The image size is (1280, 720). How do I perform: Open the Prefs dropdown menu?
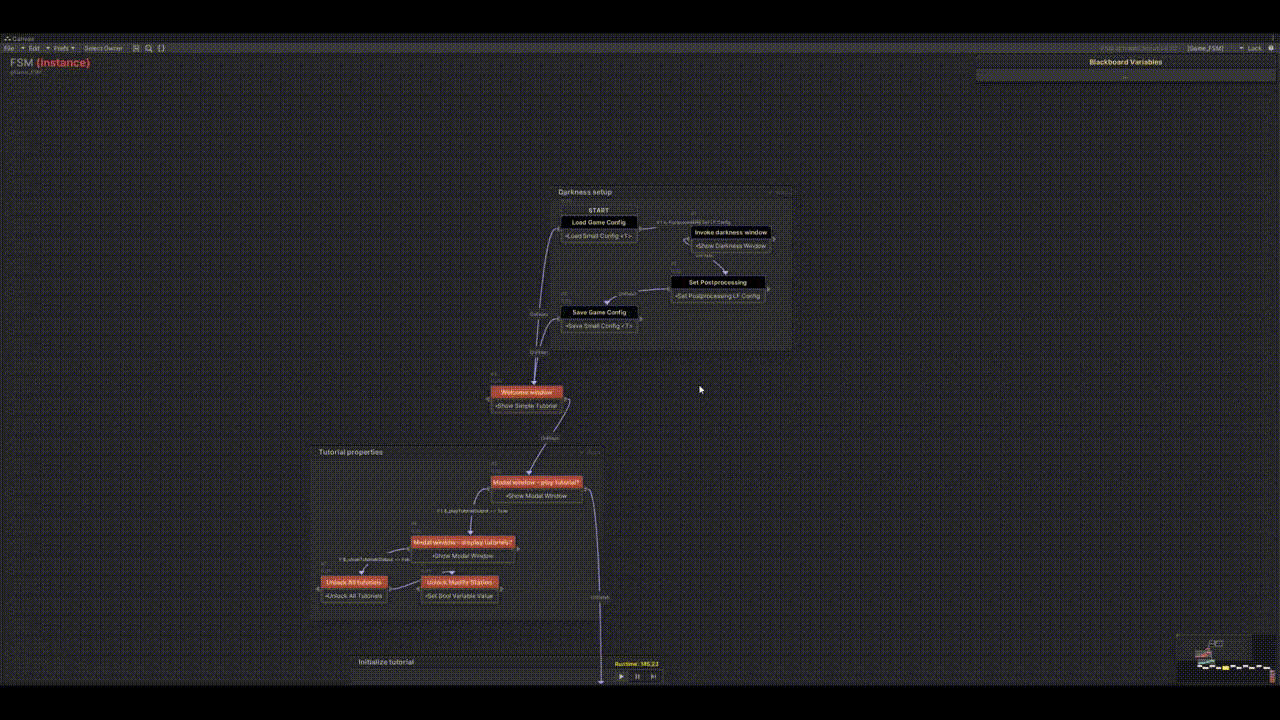[64, 48]
